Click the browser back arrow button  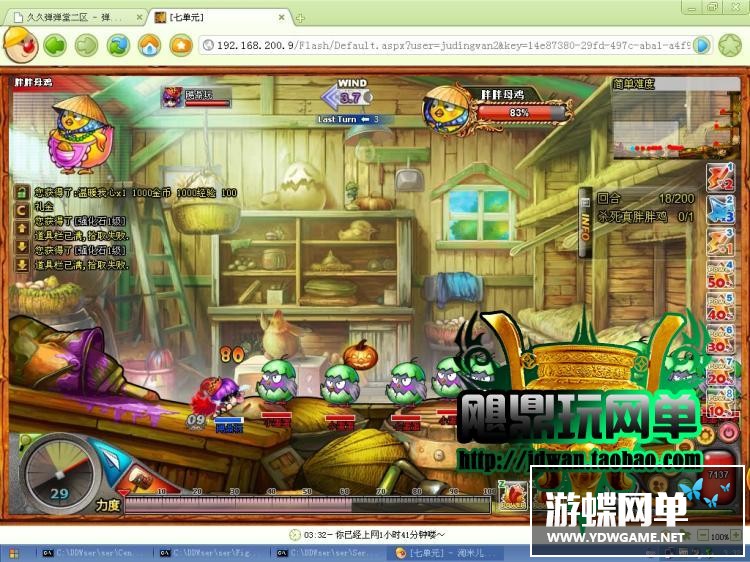click(x=55, y=46)
